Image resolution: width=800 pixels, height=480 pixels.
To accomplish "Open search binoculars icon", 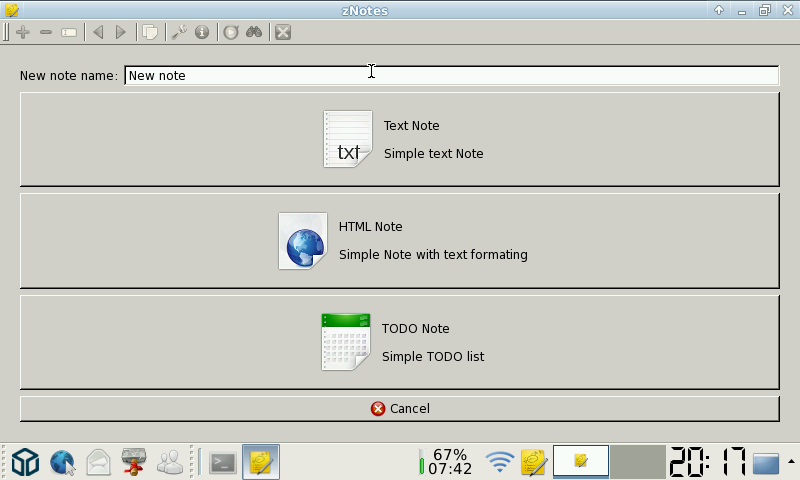I will [x=254, y=32].
